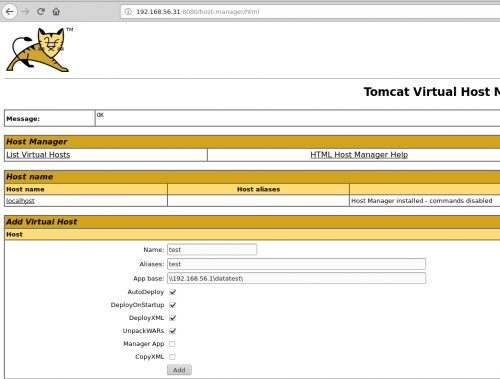The image size is (500, 379).
Task: Open the List Virtual Hosts link
Action: pyautogui.click(x=38, y=155)
